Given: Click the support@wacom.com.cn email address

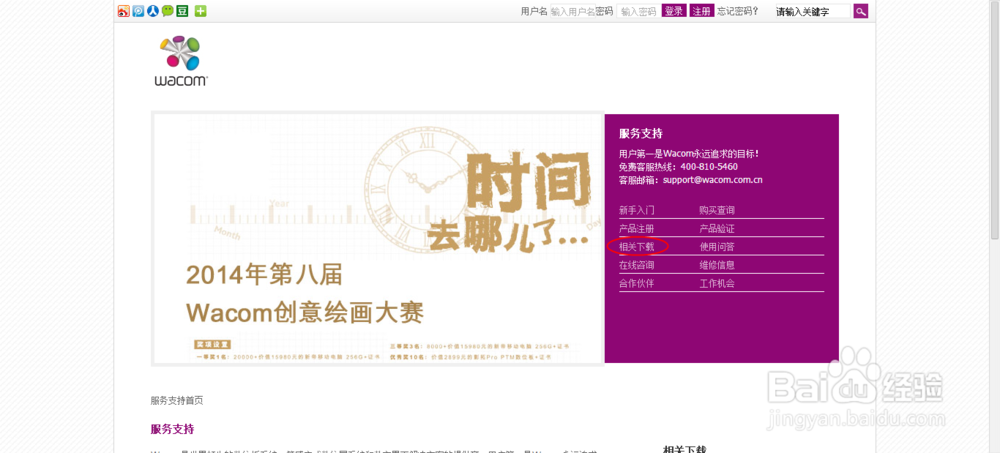Looking at the screenshot, I should pyautogui.click(x=712, y=180).
